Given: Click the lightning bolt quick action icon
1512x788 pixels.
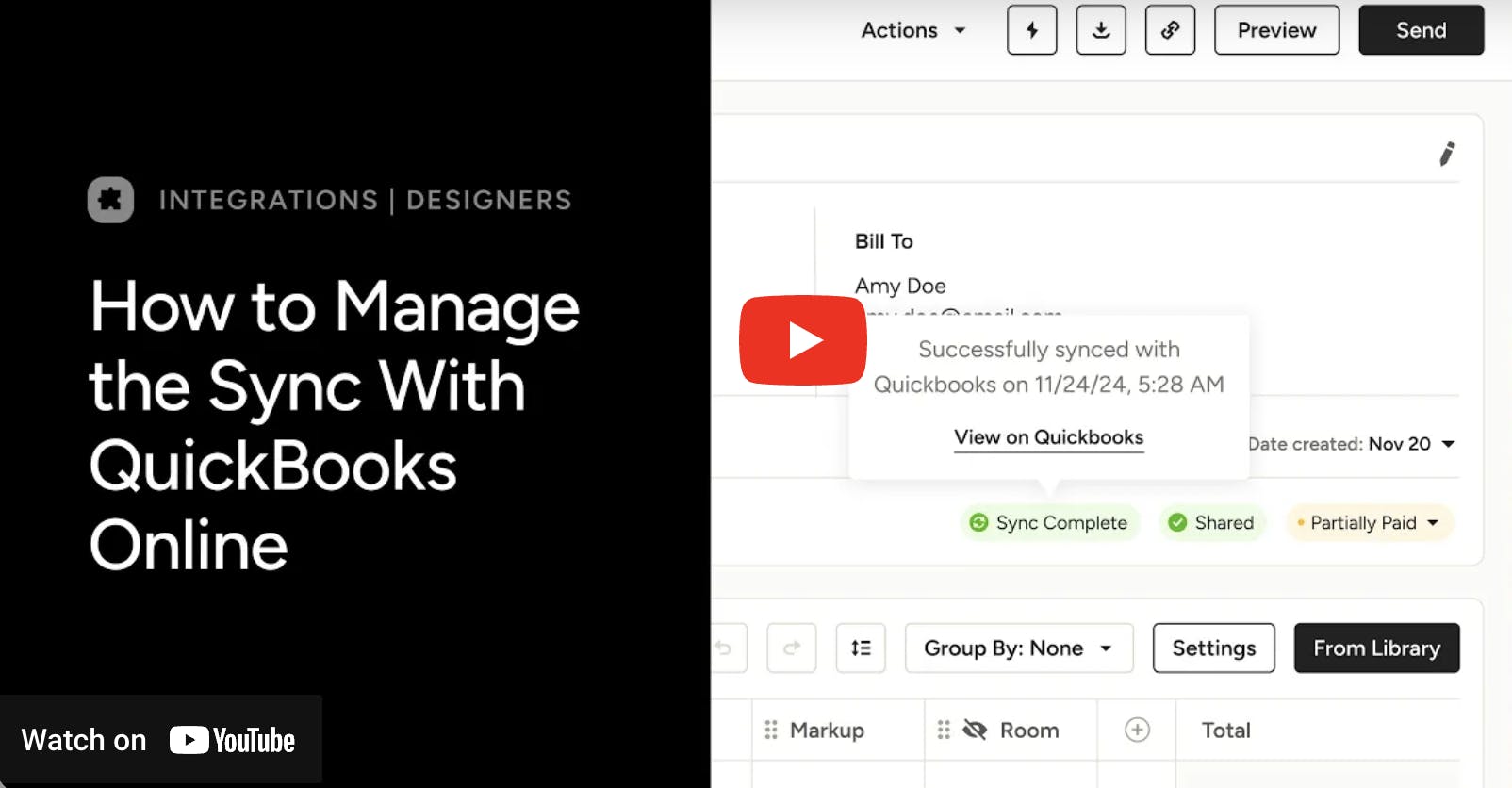Looking at the screenshot, I should pos(1032,30).
